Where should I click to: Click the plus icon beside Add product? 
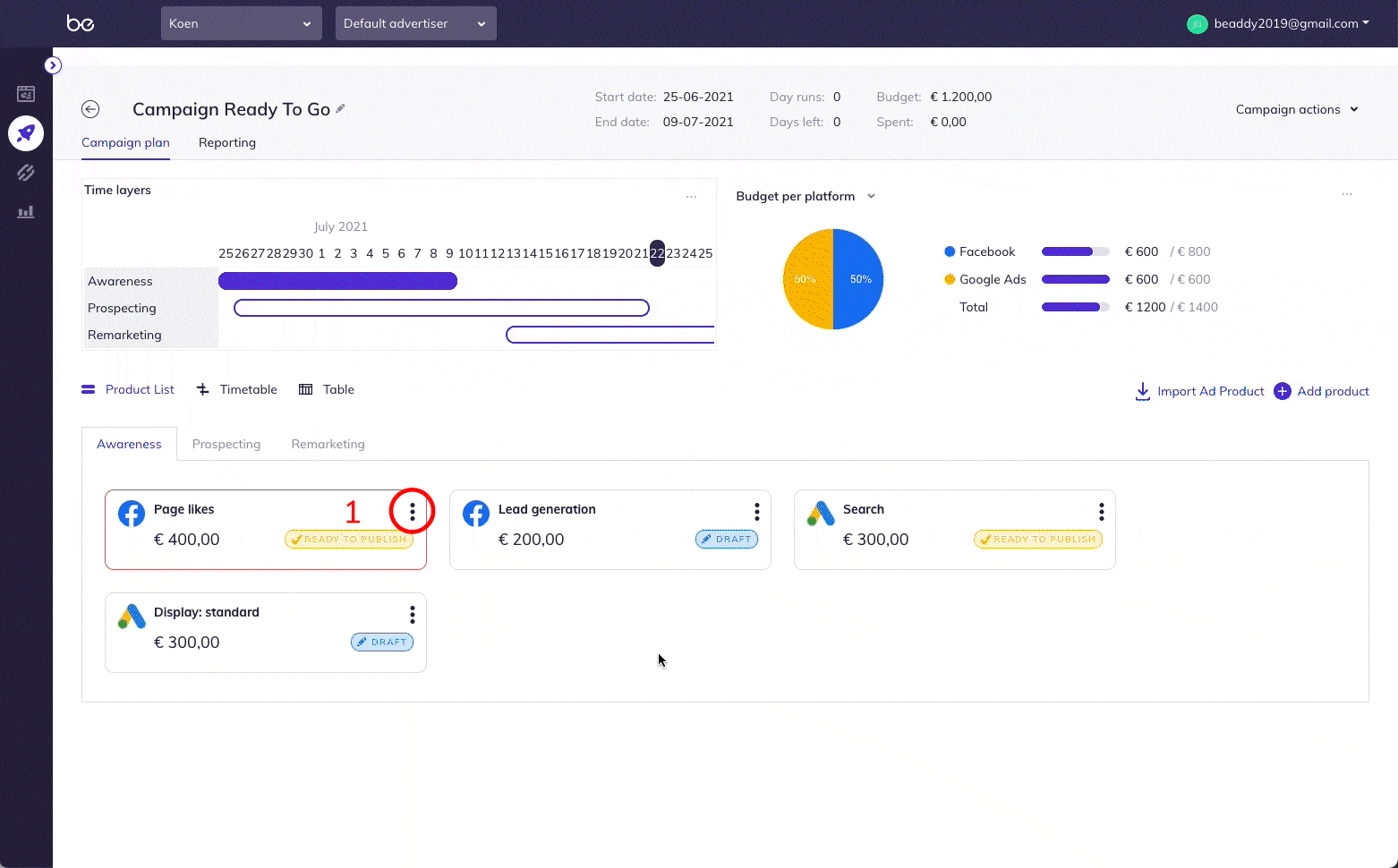pyautogui.click(x=1283, y=391)
